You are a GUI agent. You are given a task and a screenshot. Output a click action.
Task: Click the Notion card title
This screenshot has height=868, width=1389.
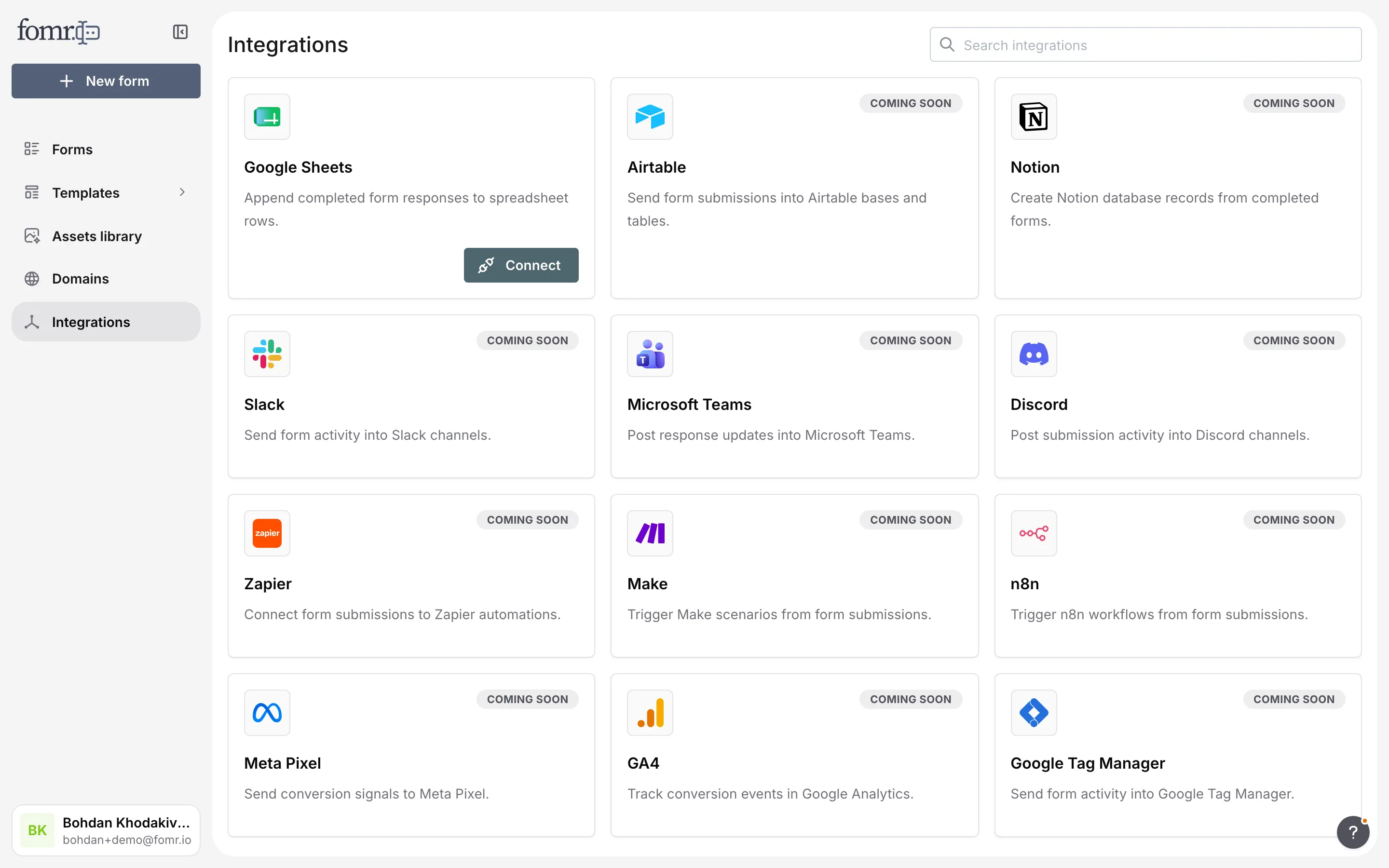click(1035, 167)
